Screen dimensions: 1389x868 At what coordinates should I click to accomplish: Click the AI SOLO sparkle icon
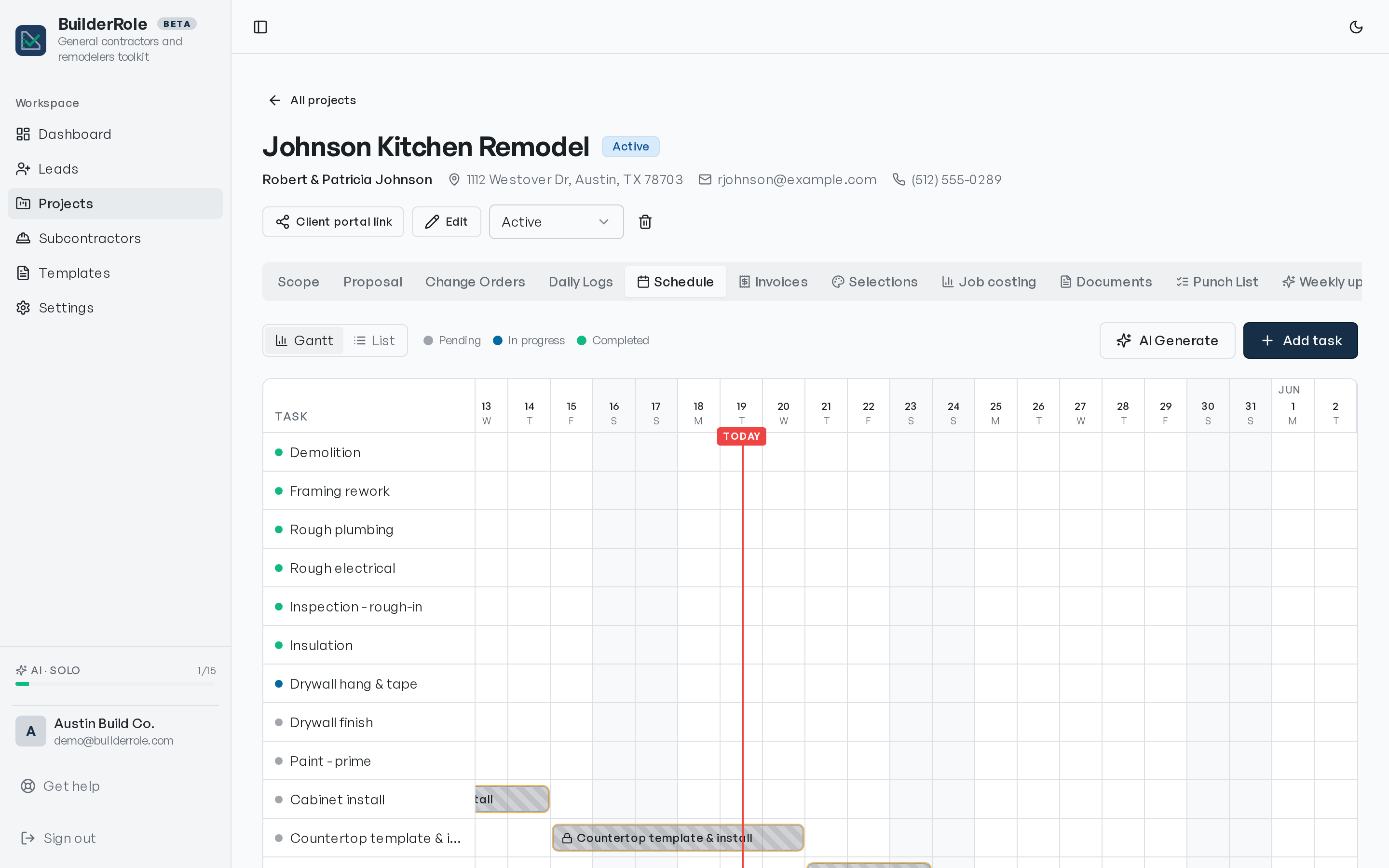[x=21, y=670]
